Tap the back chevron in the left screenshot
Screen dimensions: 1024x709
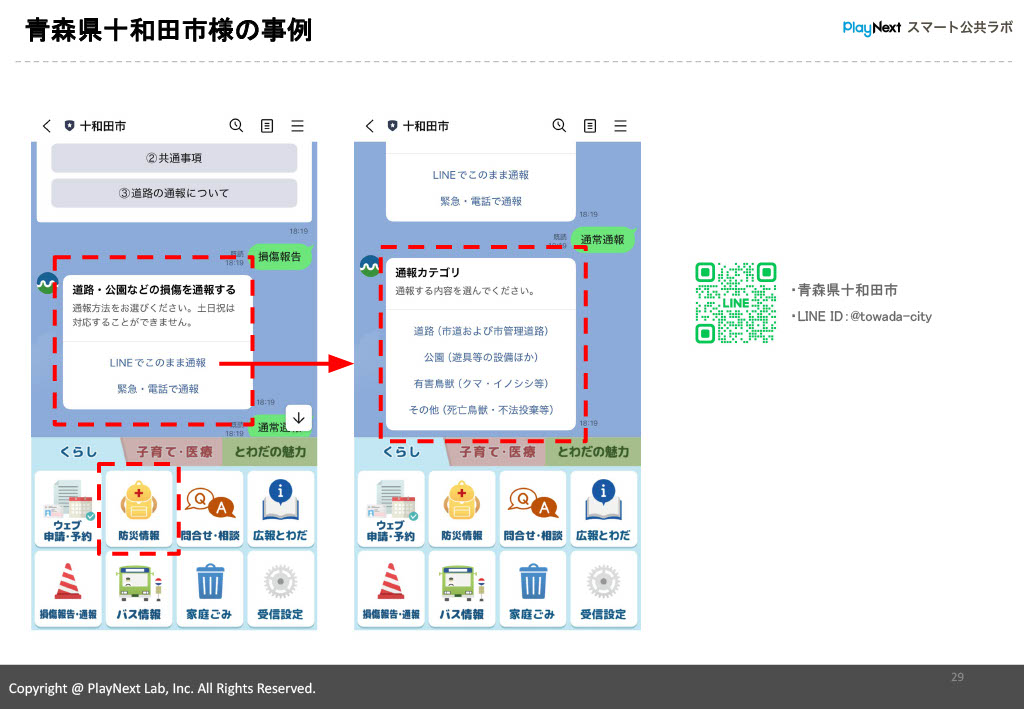pyautogui.click(x=46, y=125)
